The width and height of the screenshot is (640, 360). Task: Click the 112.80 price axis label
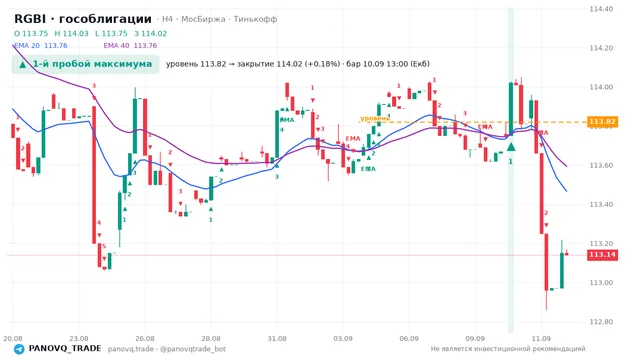click(601, 322)
